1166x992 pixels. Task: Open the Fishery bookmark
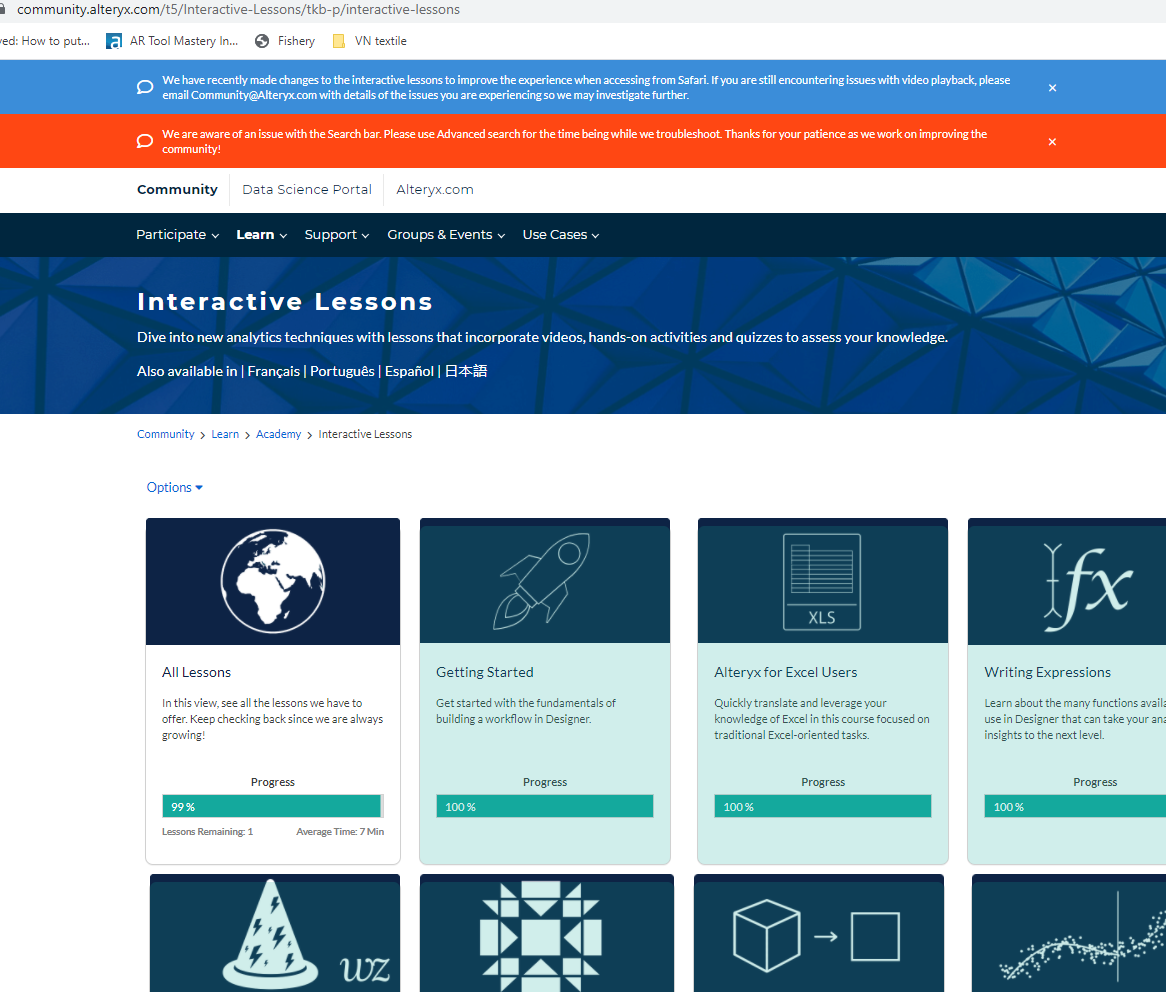[294, 41]
